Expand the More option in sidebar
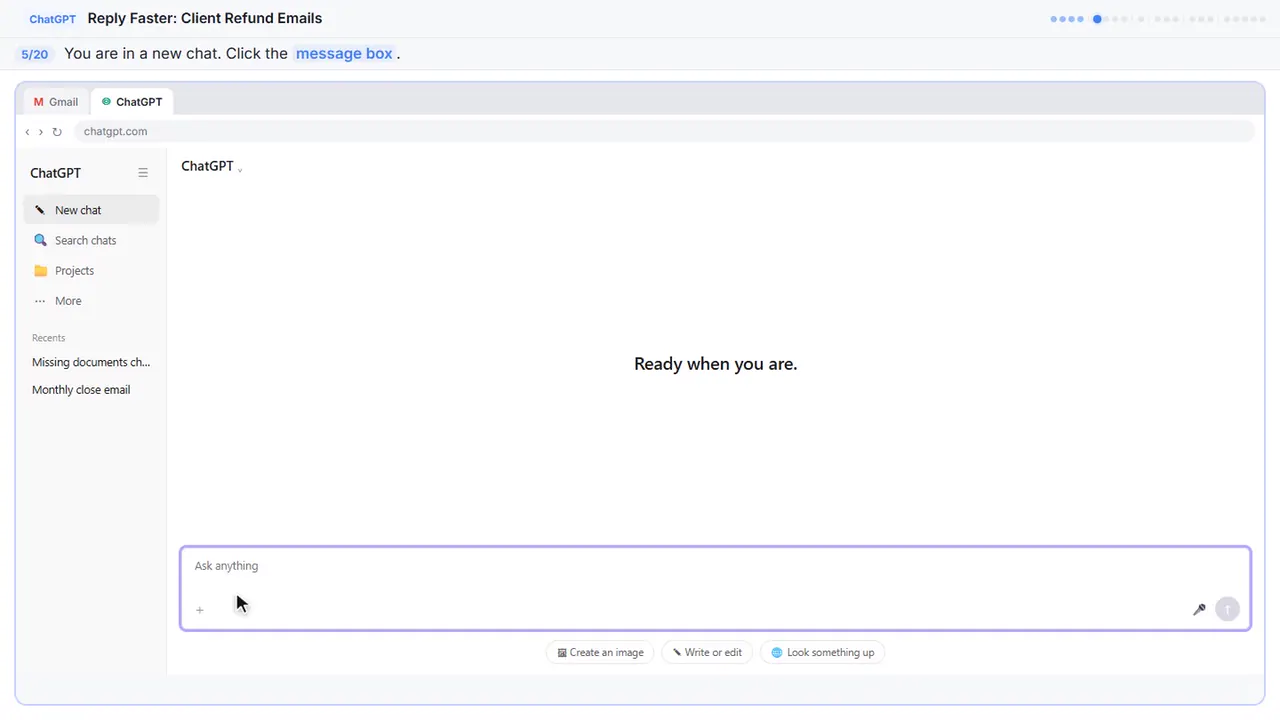1280x720 pixels. (x=91, y=301)
